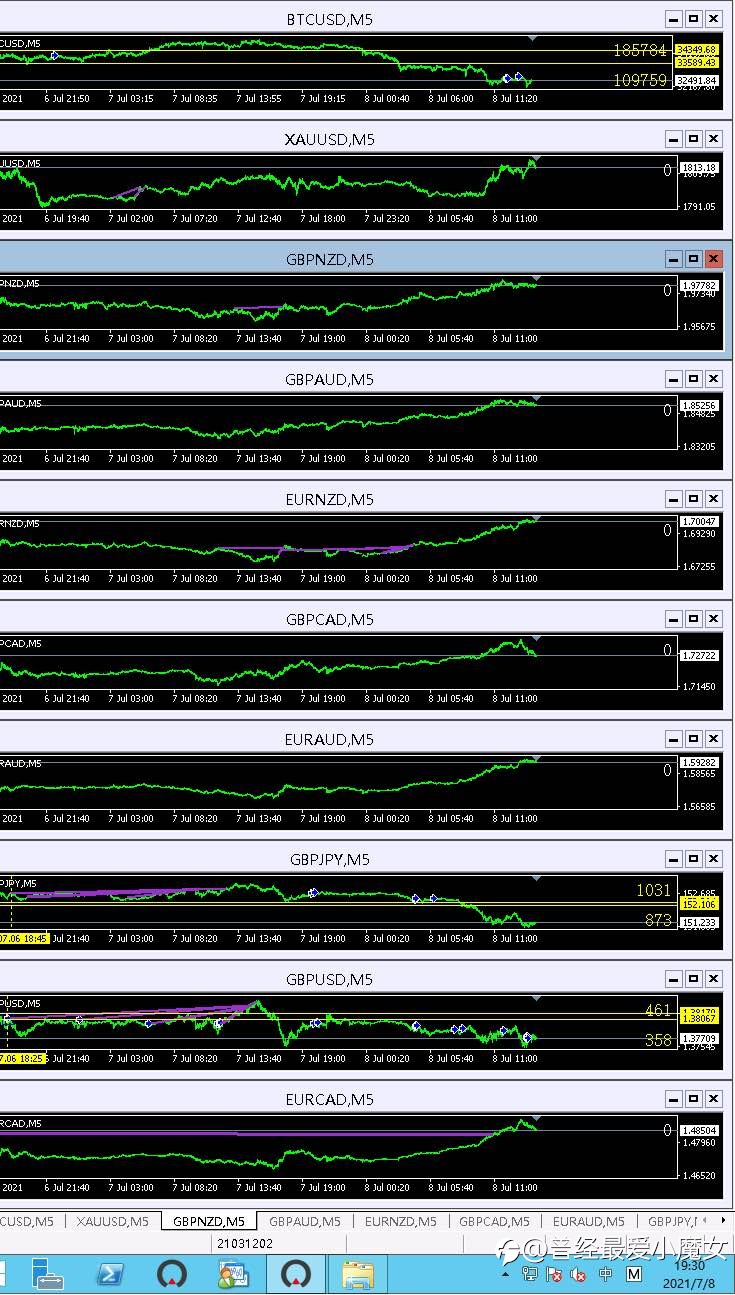Minimize the GBPJPY,M5 chart window
The width and height of the screenshot is (735, 1295).
tap(673, 859)
